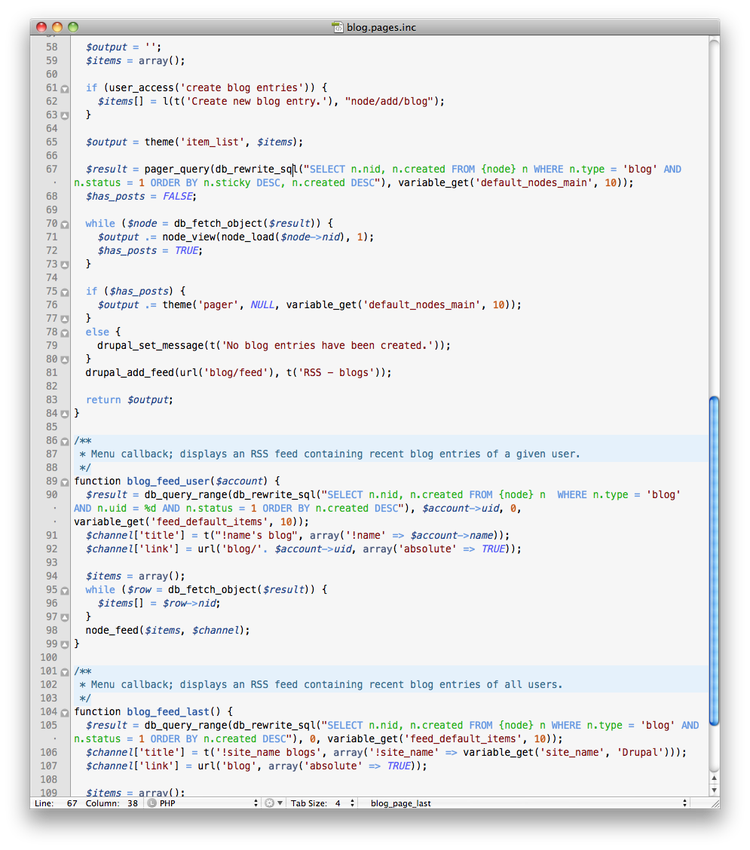Open the Tab Size dropdown
750x850 pixels.
click(x=322, y=803)
